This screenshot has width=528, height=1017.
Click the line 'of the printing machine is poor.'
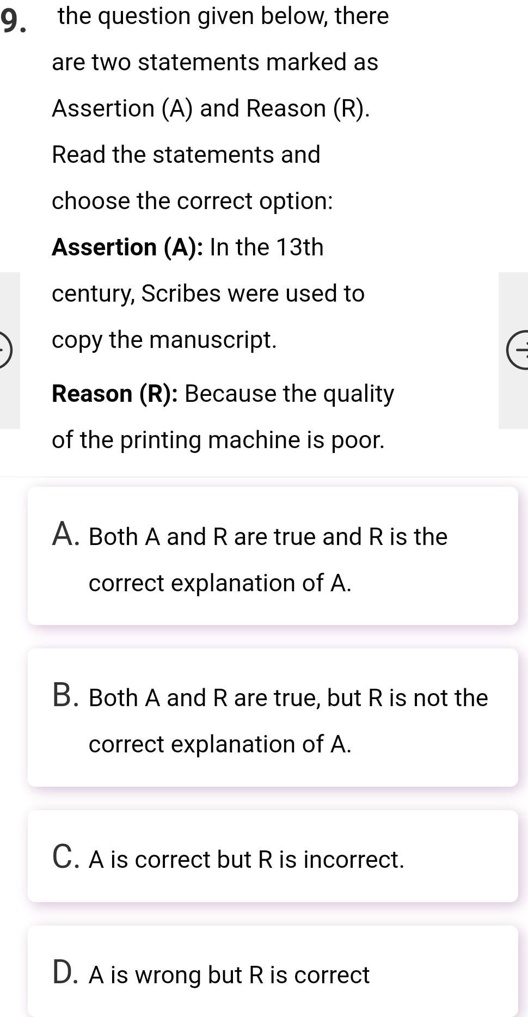click(218, 441)
